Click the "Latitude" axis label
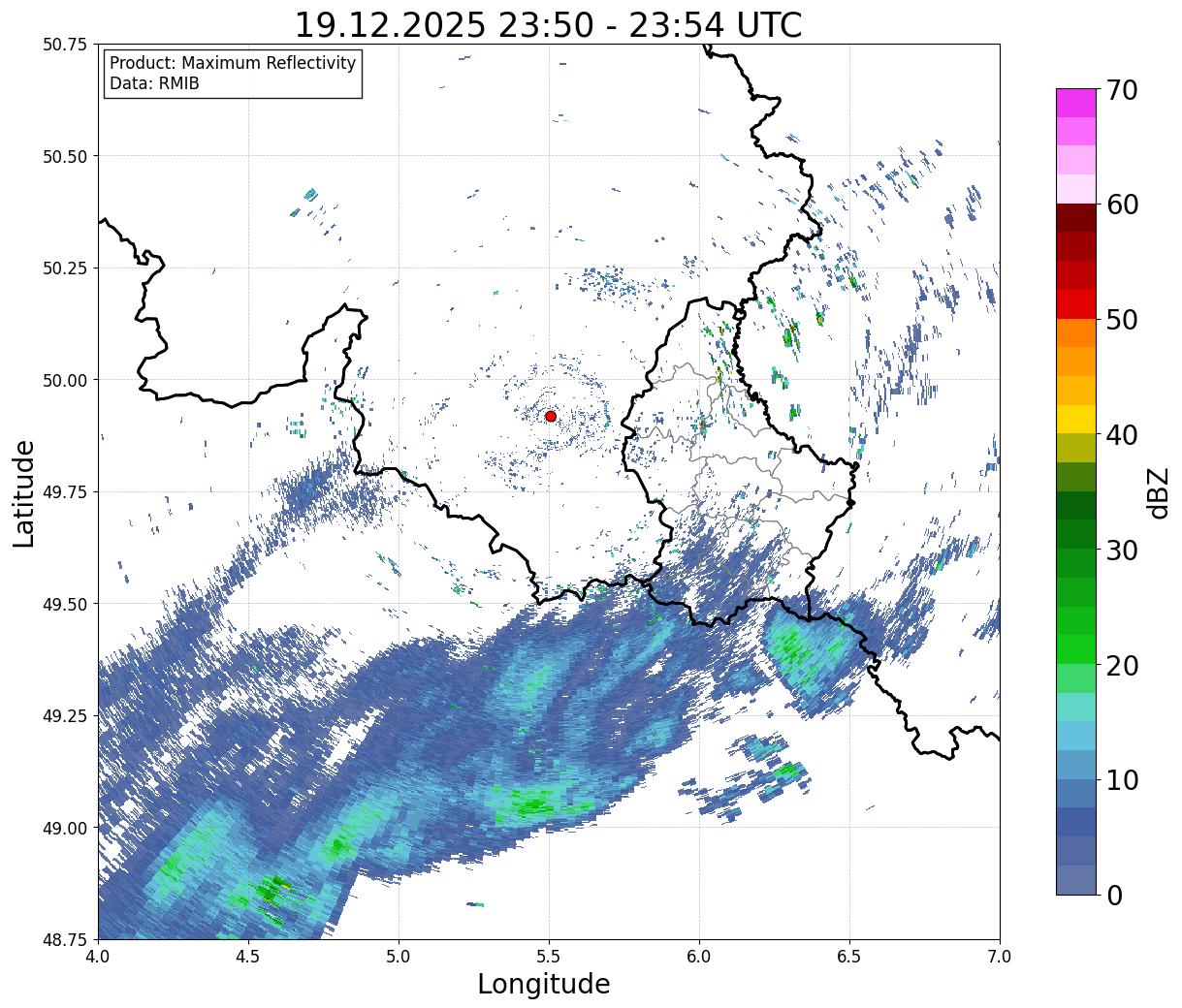Image resolution: width=1182 pixels, height=1008 pixels. (x=24, y=492)
